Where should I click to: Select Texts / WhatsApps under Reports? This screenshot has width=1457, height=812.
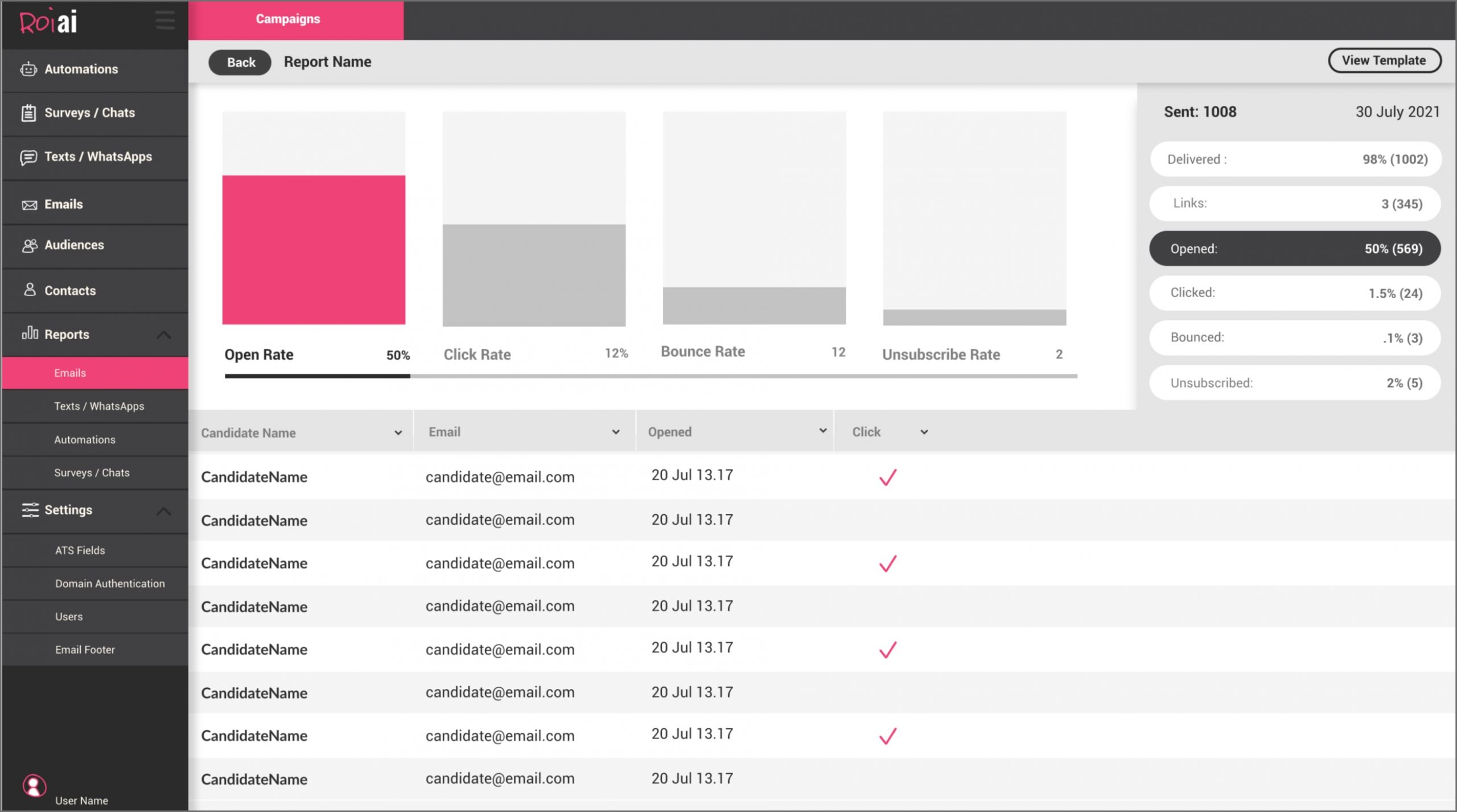pos(95,406)
